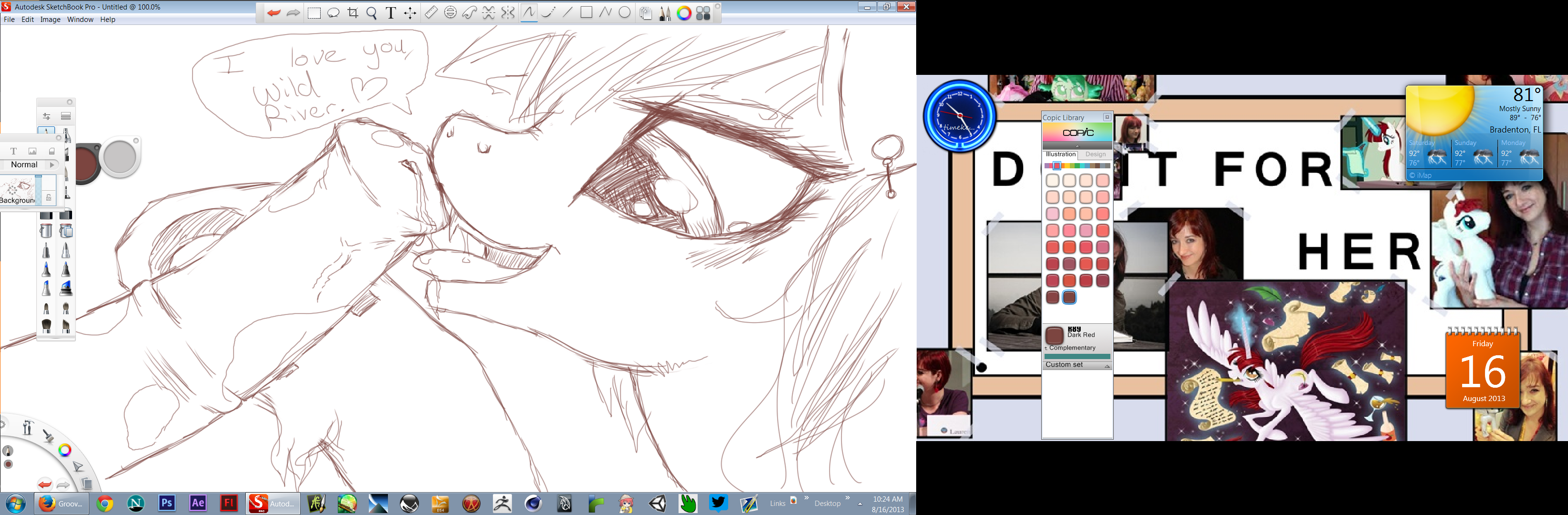The height and width of the screenshot is (515, 1568).
Task: Toggle transparency lock on Background layer
Action: pos(49,197)
